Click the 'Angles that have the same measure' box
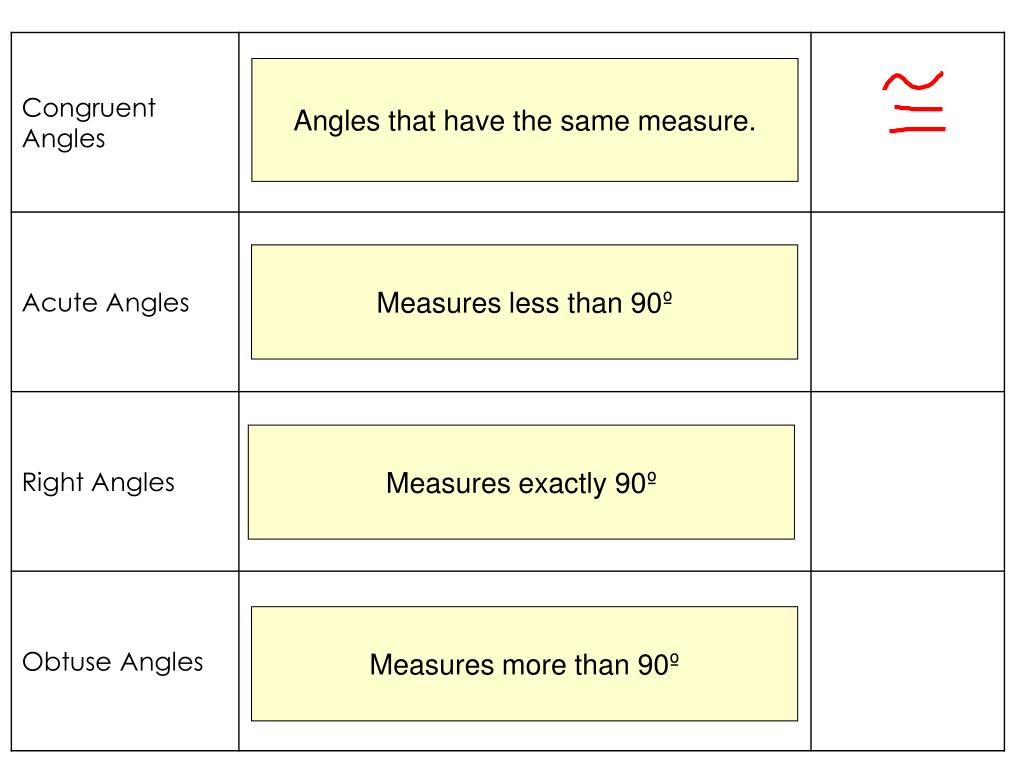The width and height of the screenshot is (1024, 768). 524,120
